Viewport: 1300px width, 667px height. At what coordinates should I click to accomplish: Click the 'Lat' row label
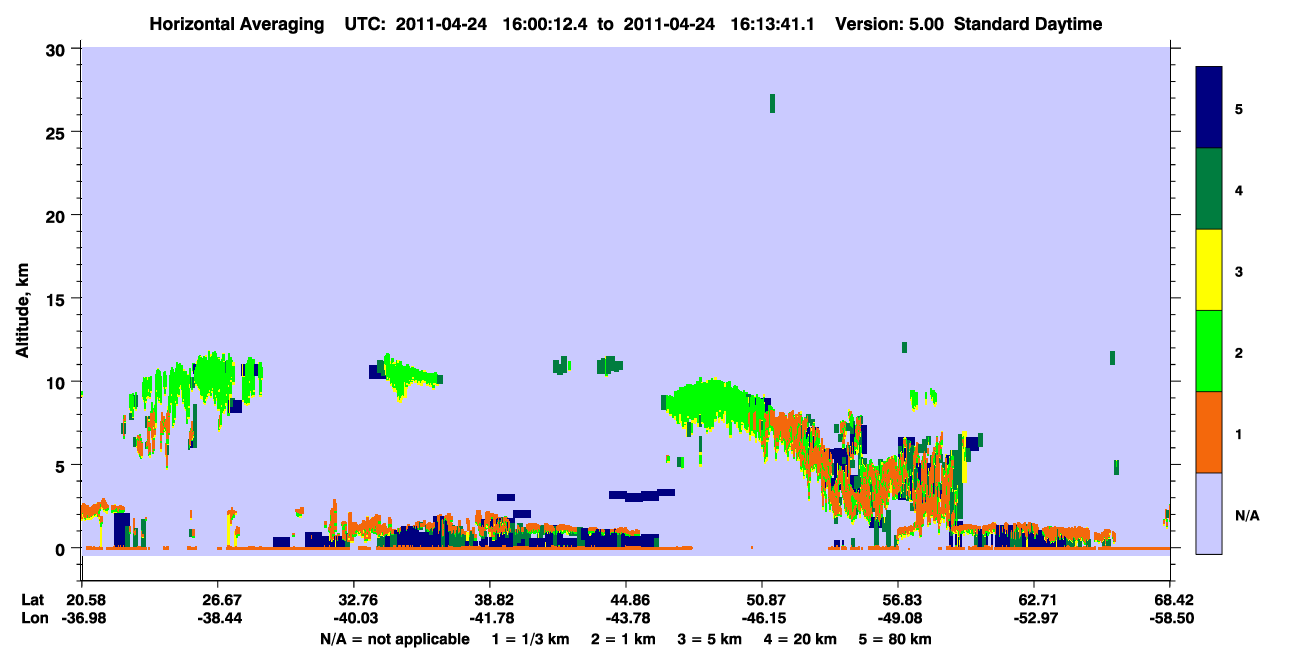tap(32, 600)
